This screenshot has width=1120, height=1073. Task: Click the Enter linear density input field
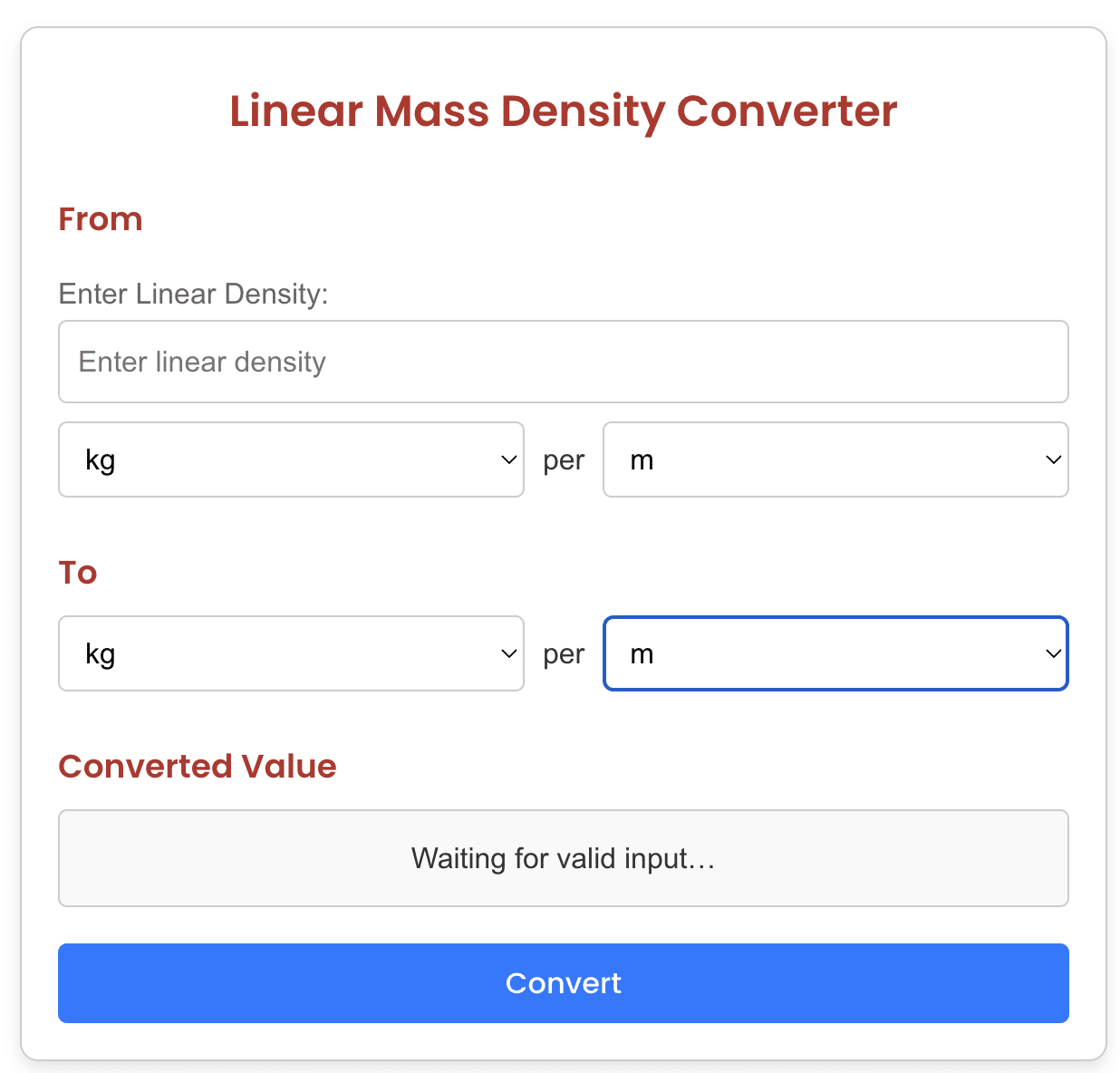563,361
